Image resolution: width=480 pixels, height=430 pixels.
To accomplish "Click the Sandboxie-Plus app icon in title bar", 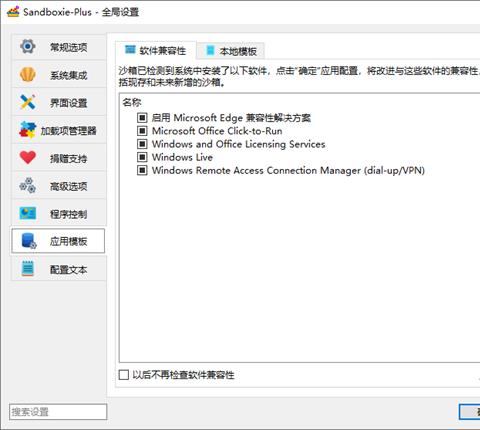I will (13, 12).
